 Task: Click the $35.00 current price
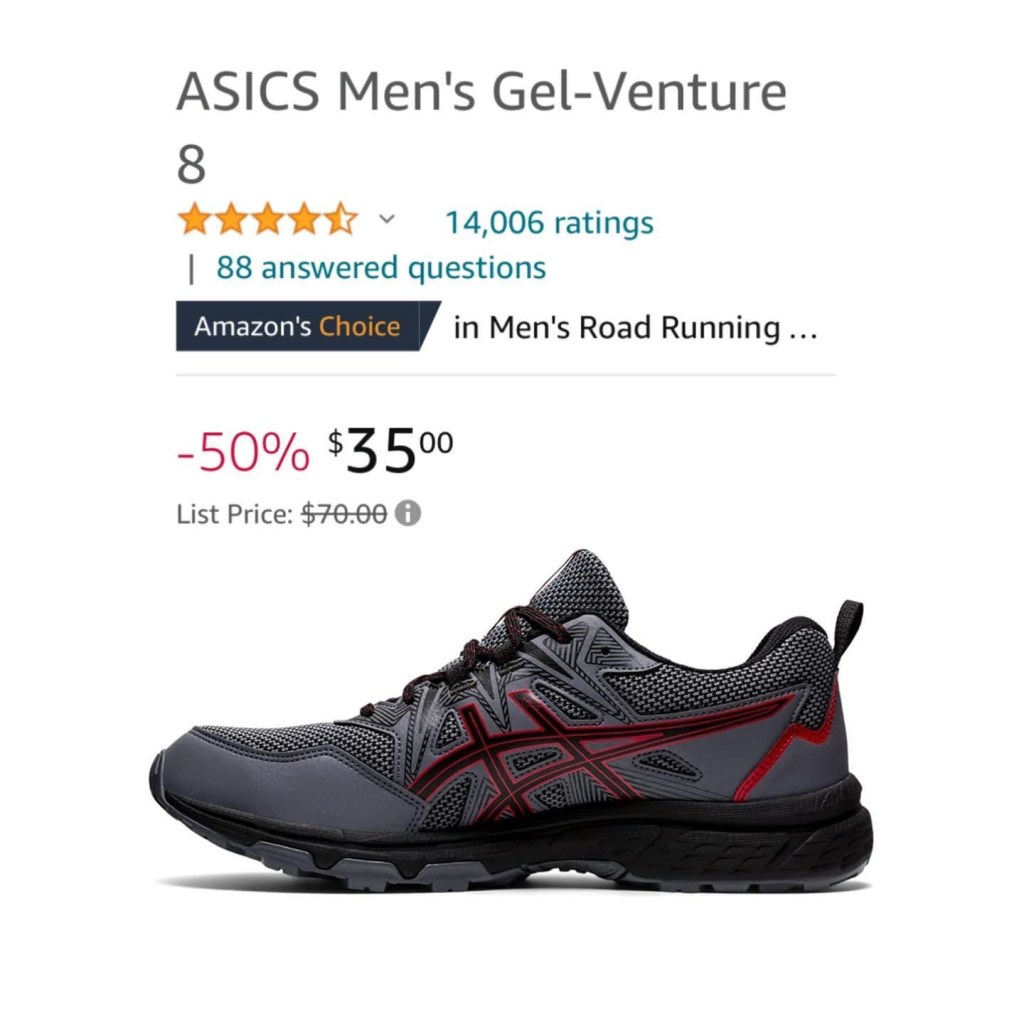391,450
